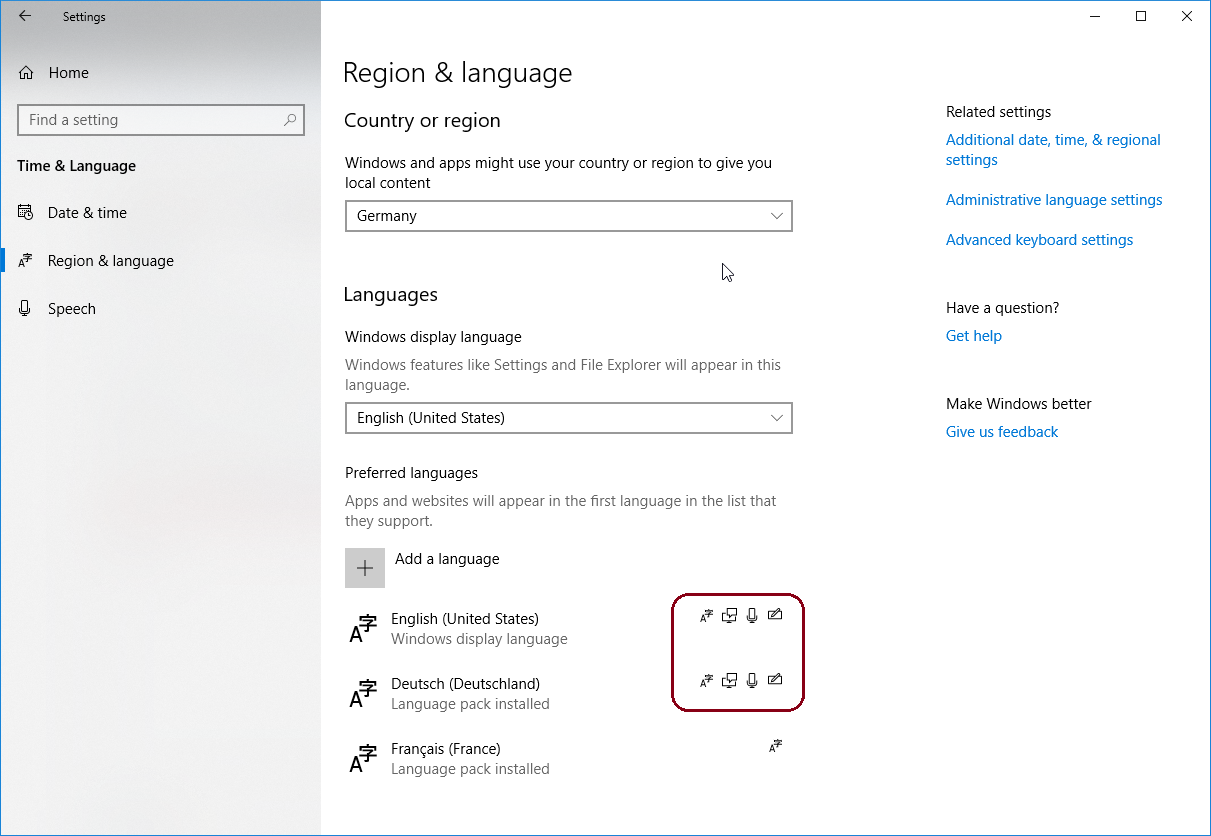Viewport: 1211px width, 836px height.
Task: Open the Country or region dropdown showing Germany
Action: (x=568, y=216)
